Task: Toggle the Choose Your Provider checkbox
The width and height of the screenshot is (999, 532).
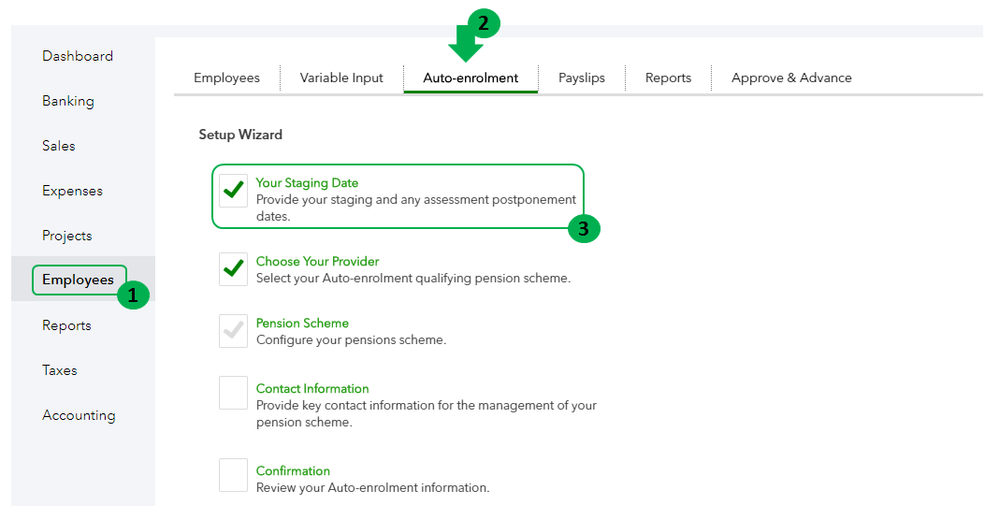Action: (233, 268)
